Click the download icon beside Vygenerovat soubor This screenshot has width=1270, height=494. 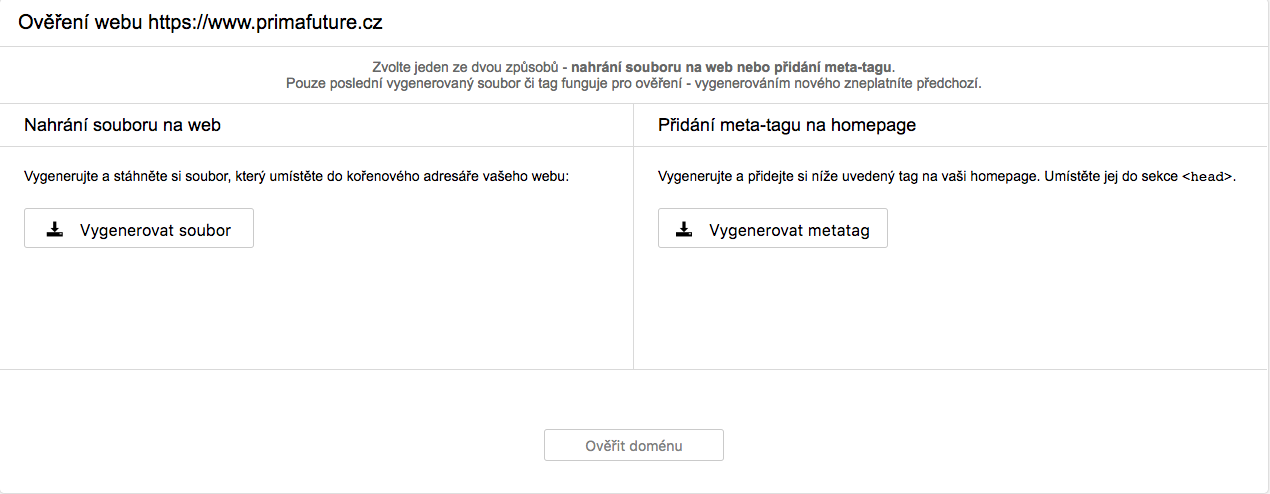pyautogui.click(x=55, y=229)
